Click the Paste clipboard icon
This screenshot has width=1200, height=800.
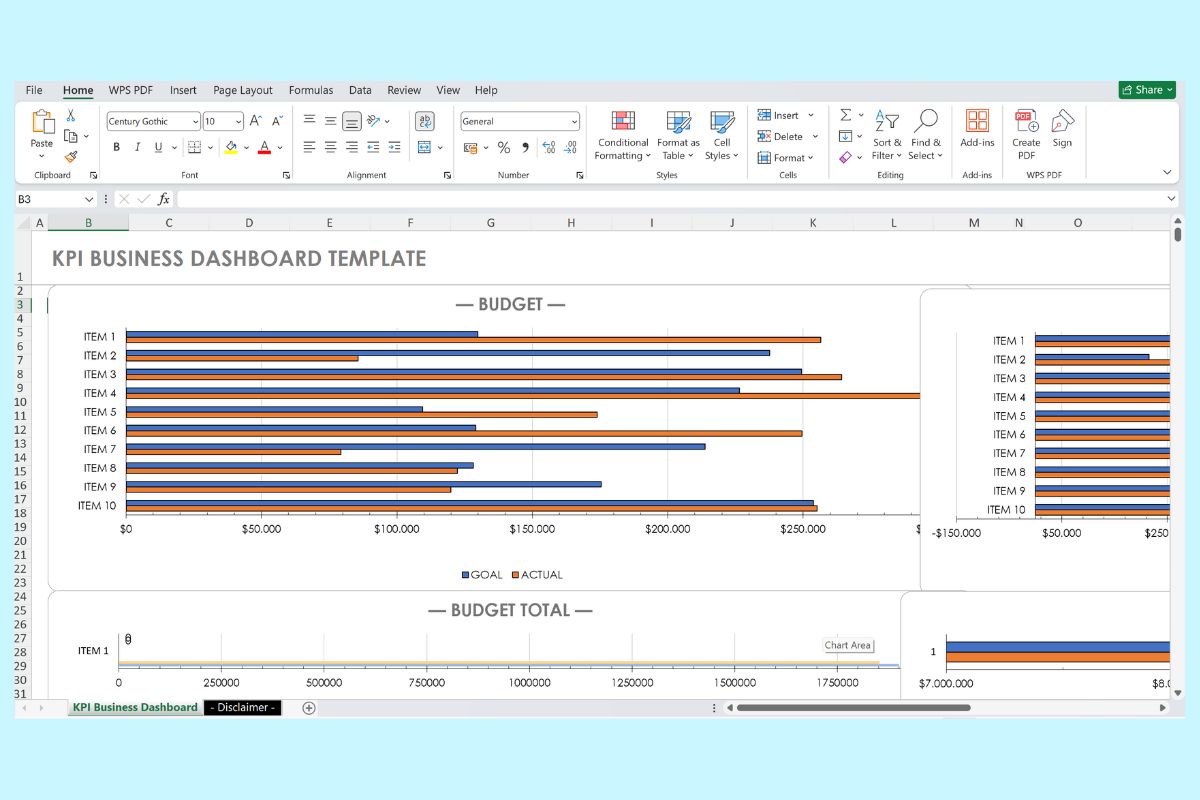pyautogui.click(x=42, y=122)
